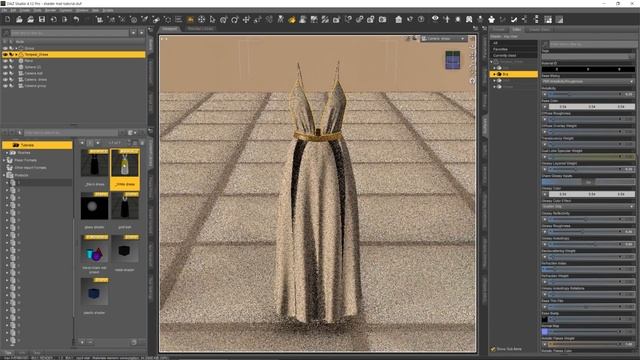Expand the highlighted surface in Surfaces tree
Image resolution: width=640 pixels, height=360 pixels.
click(494, 74)
